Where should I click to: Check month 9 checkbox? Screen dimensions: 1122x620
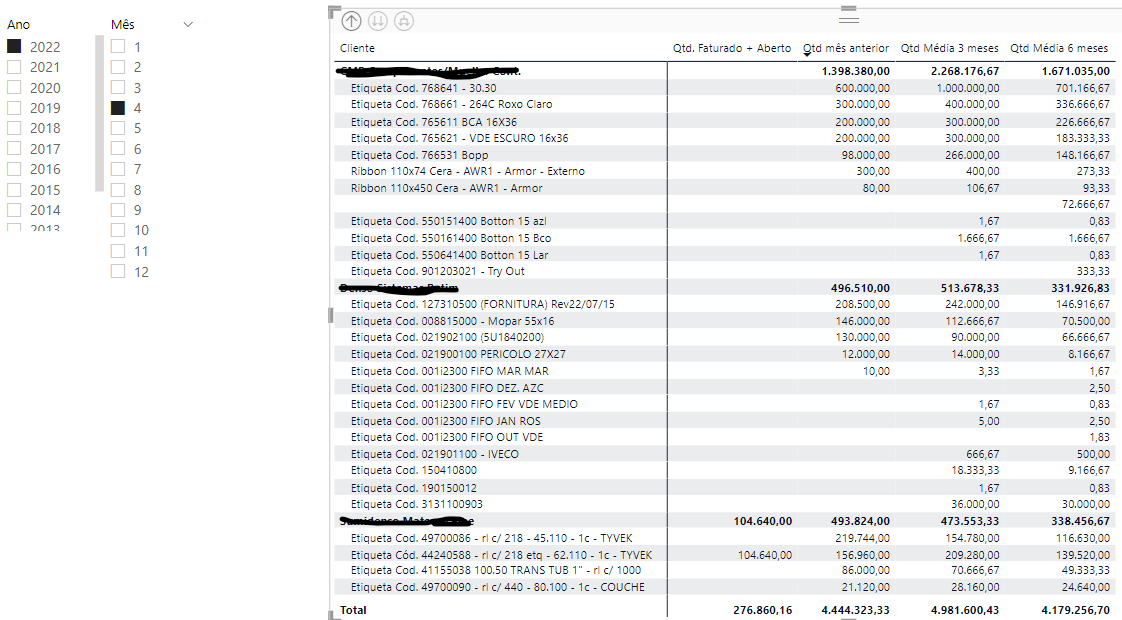[x=118, y=209]
